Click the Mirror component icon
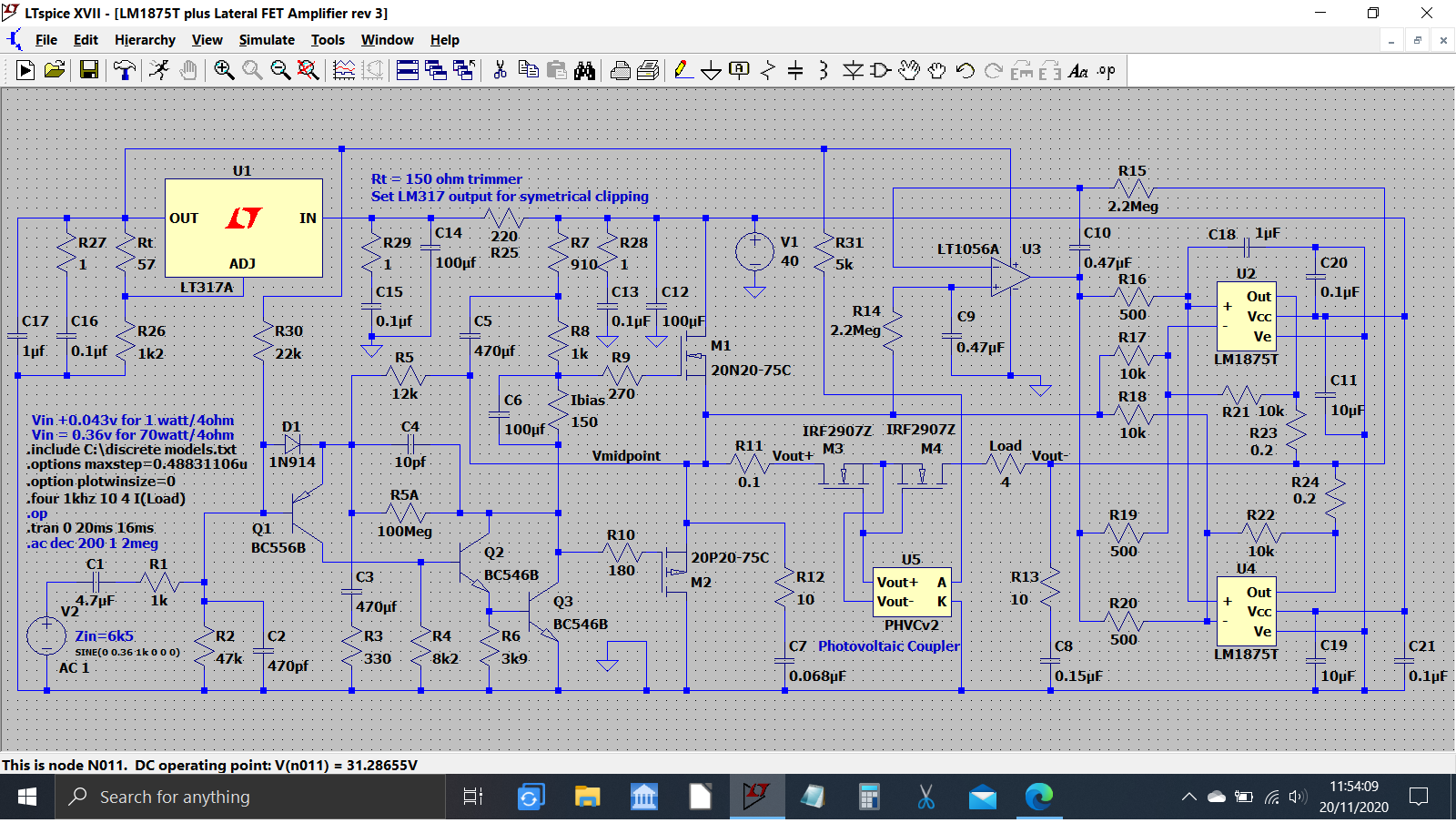This screenshot has height=823, width=1456. coord(1050,70)
